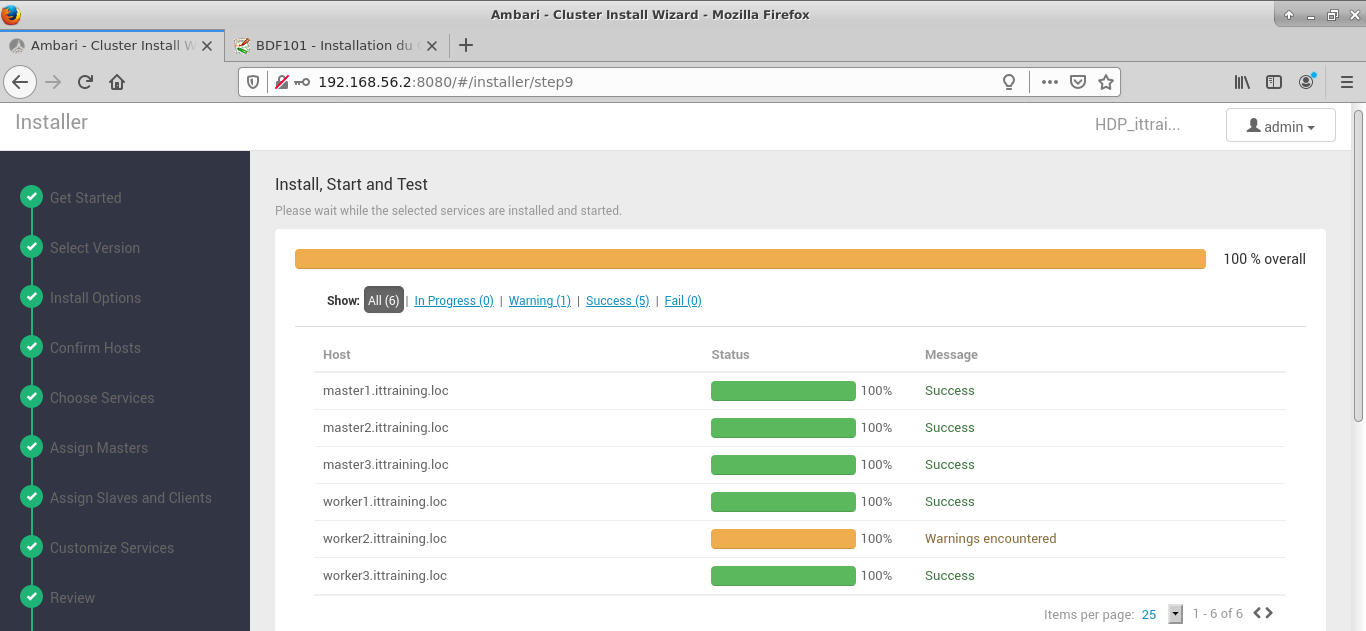
Task: Filter hosts by Warning (1)
Action: click(x=539, y=301)
